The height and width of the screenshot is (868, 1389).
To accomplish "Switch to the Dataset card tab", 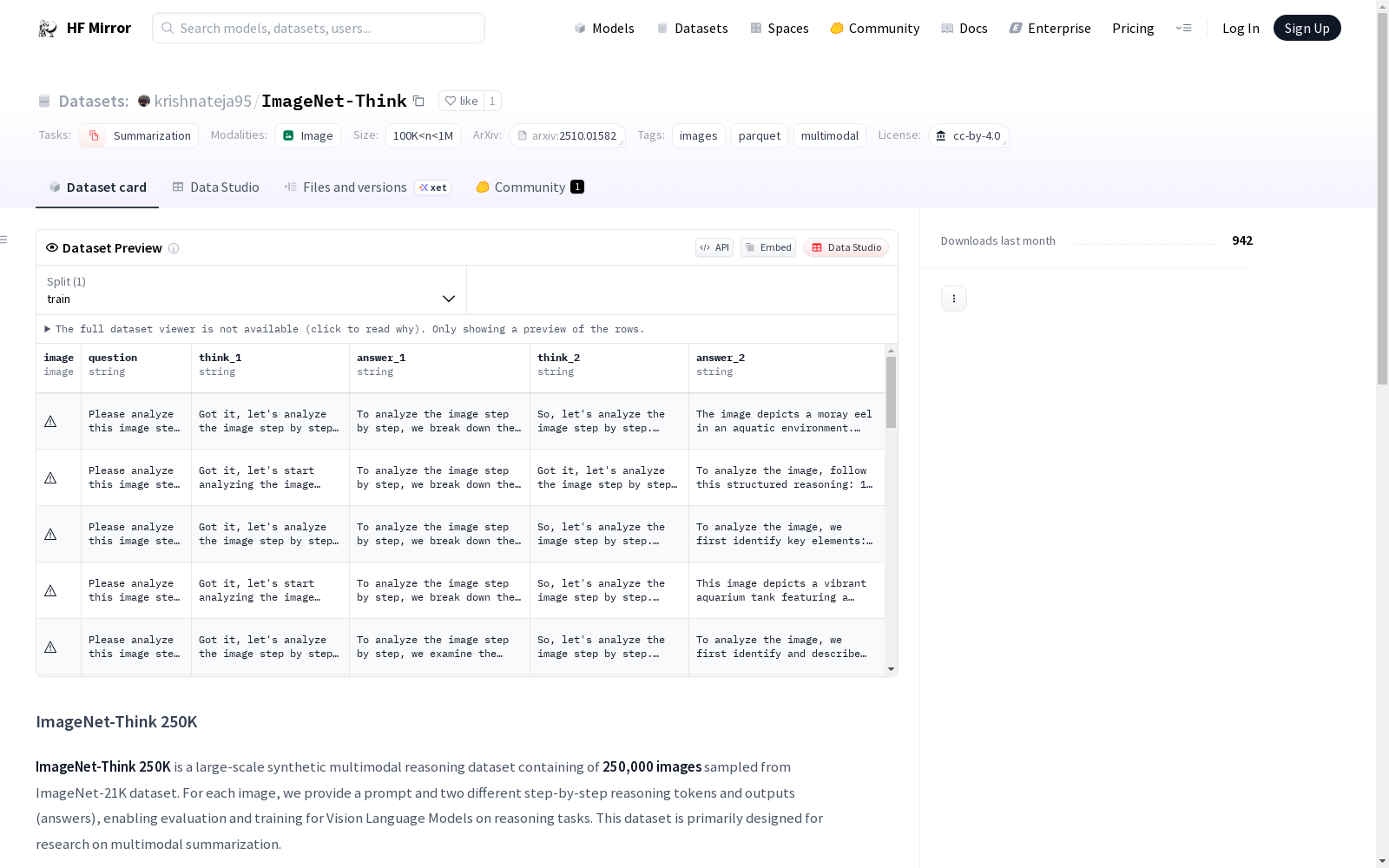I will click(x=97, y=187).
